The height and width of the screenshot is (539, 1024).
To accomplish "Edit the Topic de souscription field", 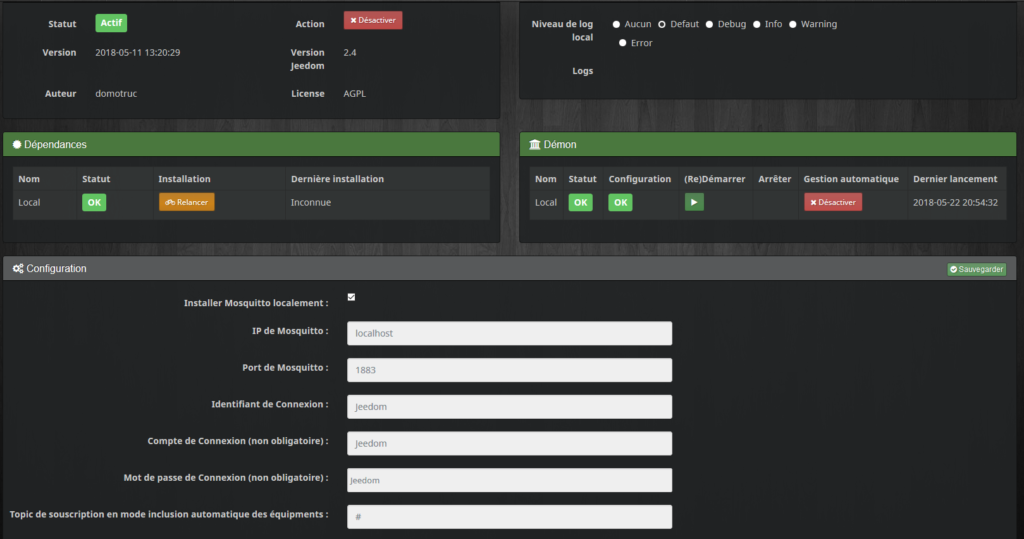I will (509, 516).
